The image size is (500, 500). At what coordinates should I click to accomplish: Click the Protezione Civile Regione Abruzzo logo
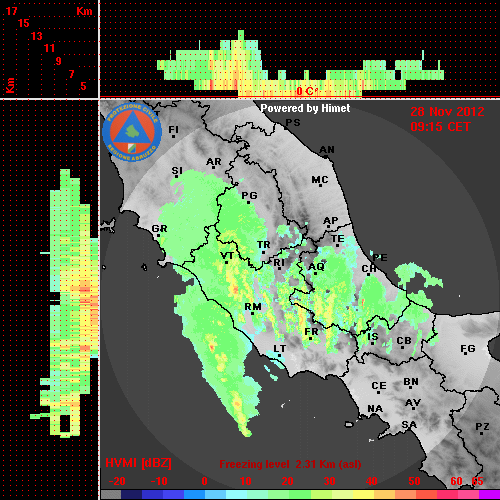tap(132, 132)
